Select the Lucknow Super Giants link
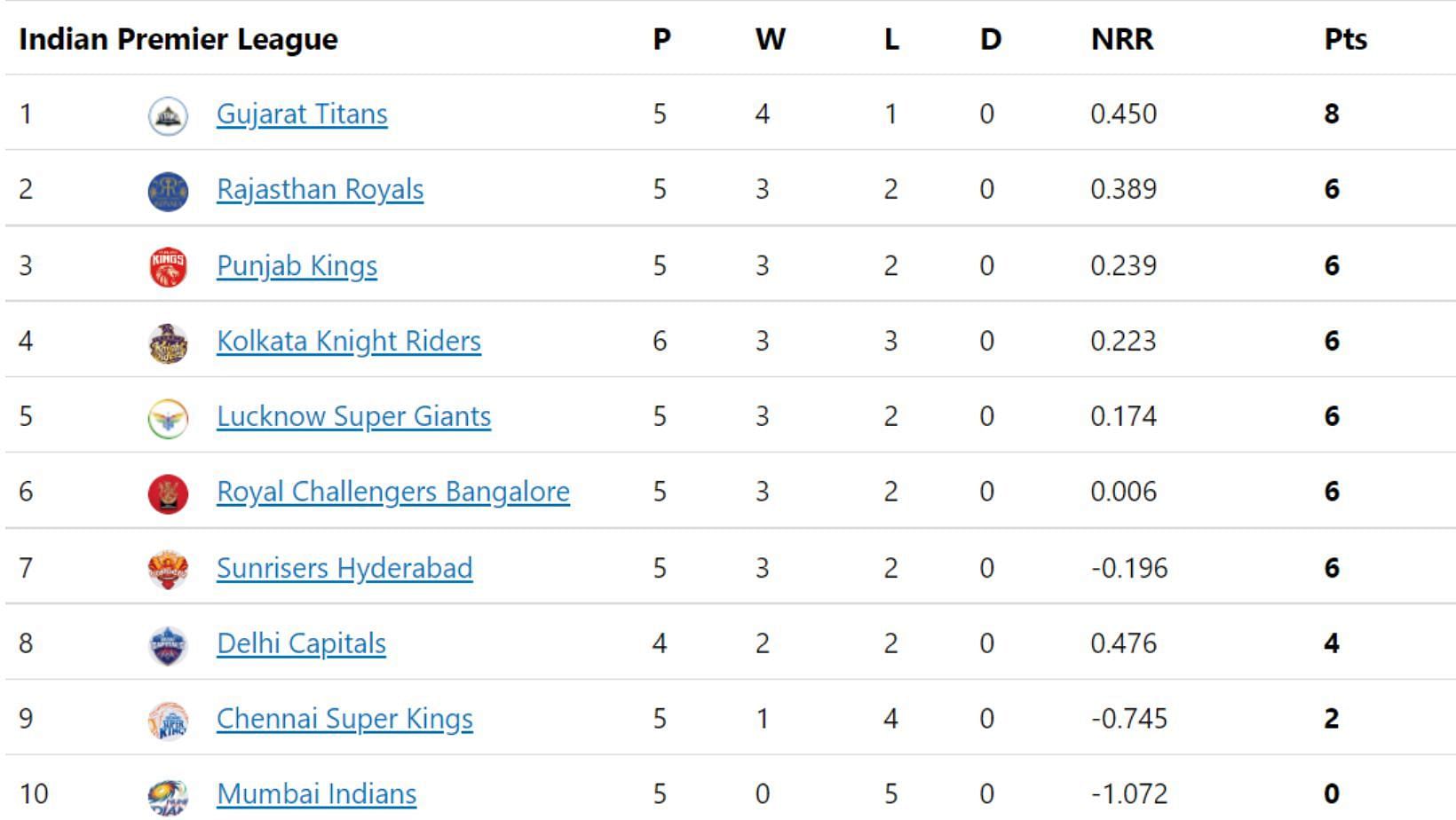This screenshot has width=1456, height=820. pyautogui.click(x=353, y=417)
